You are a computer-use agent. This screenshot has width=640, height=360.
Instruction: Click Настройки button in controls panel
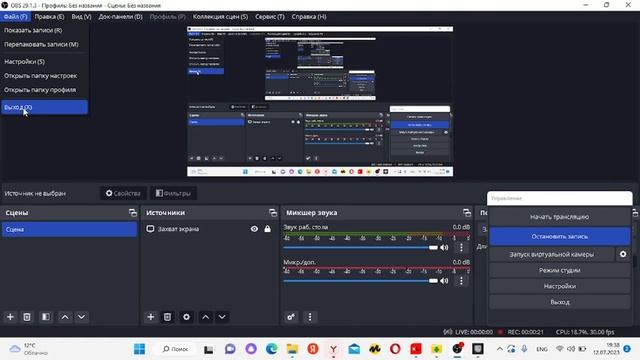coord(559,286)
